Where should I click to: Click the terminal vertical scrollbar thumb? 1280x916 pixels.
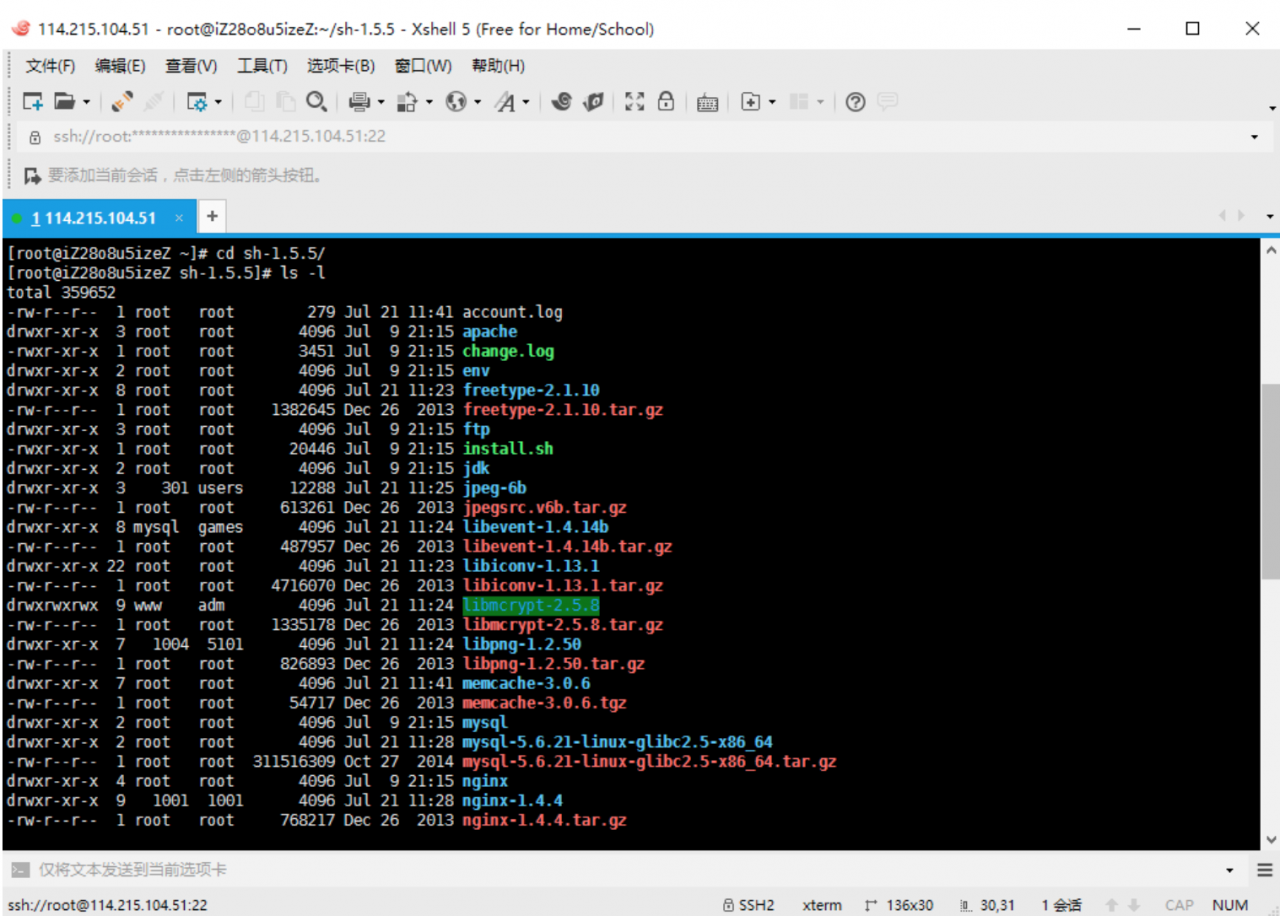(x=1270, y=481)
